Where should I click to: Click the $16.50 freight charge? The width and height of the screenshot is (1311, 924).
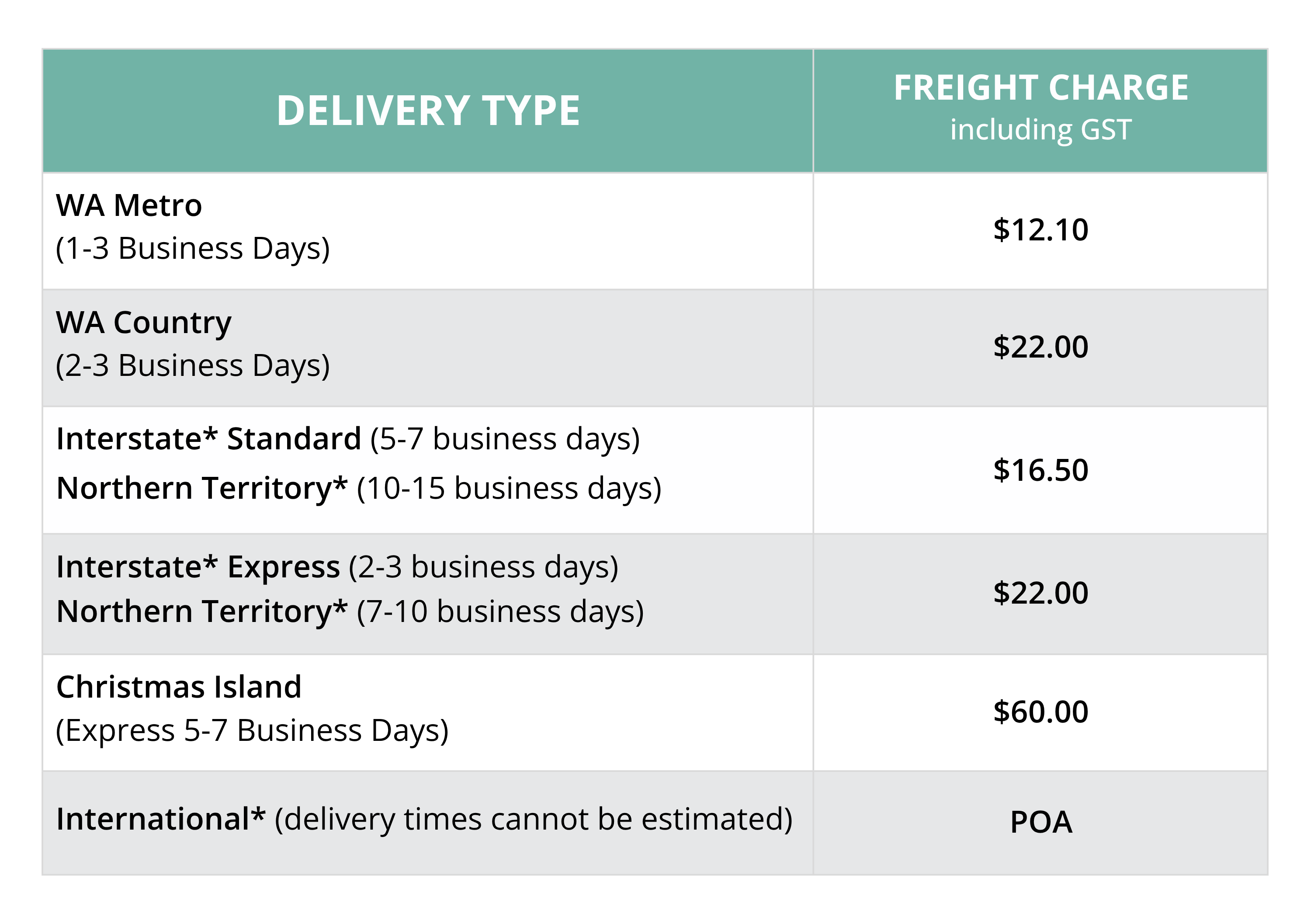(1040, 471)
